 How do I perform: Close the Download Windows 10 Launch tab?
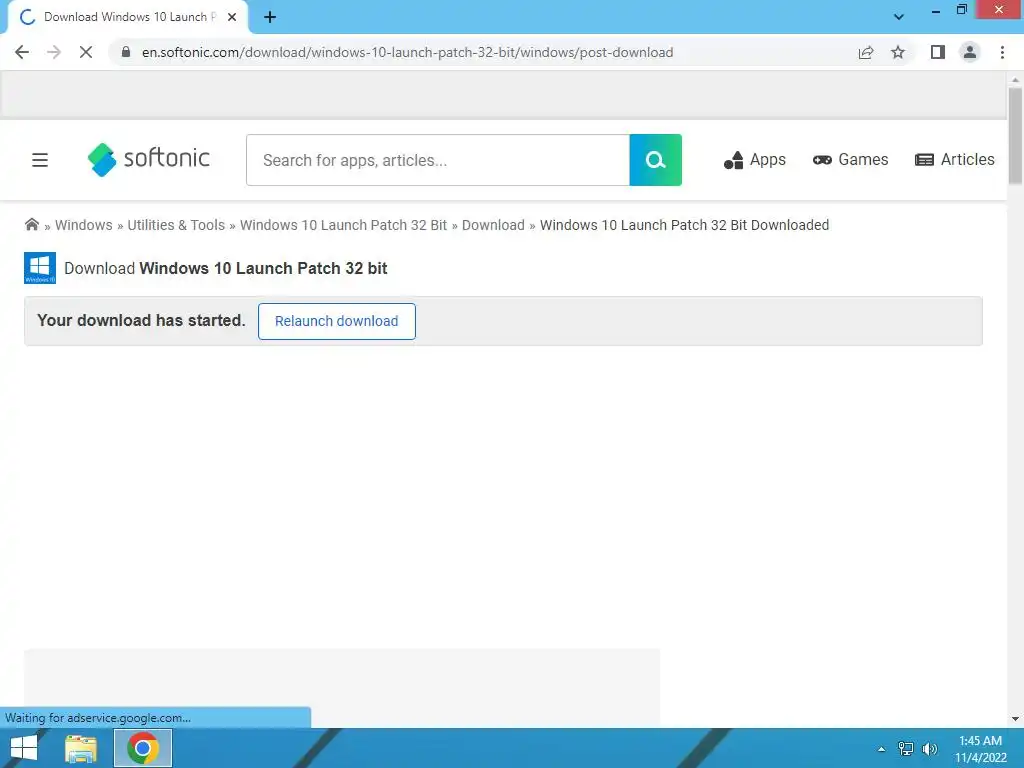[232, 17]
